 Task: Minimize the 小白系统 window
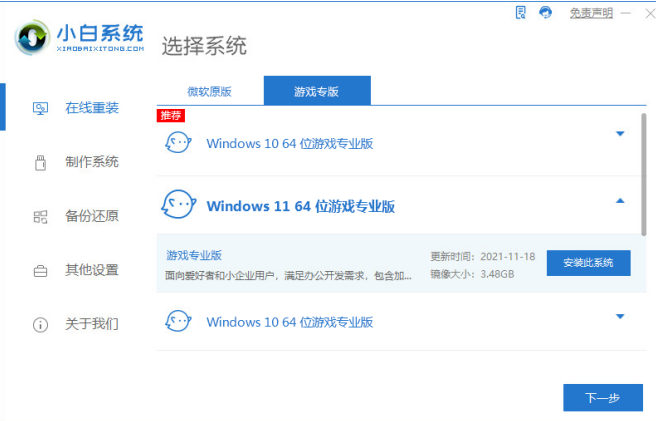point(625,13)
